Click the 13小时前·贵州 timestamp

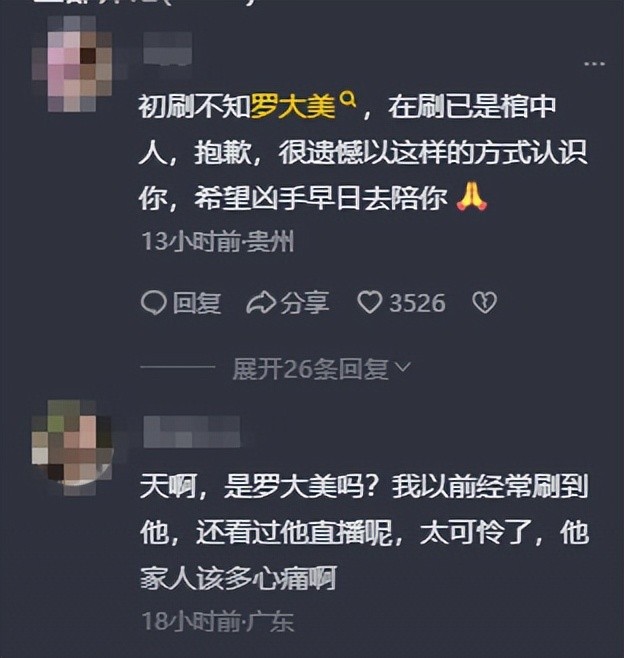pos(218,242)
